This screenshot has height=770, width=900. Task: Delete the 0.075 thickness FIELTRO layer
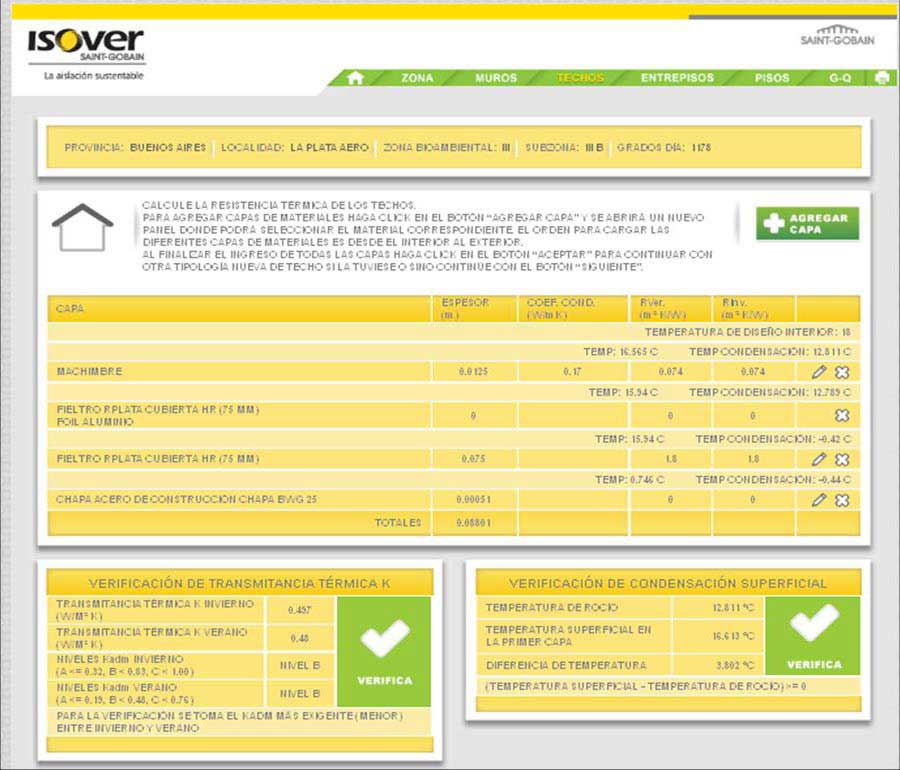click(842, 459)
